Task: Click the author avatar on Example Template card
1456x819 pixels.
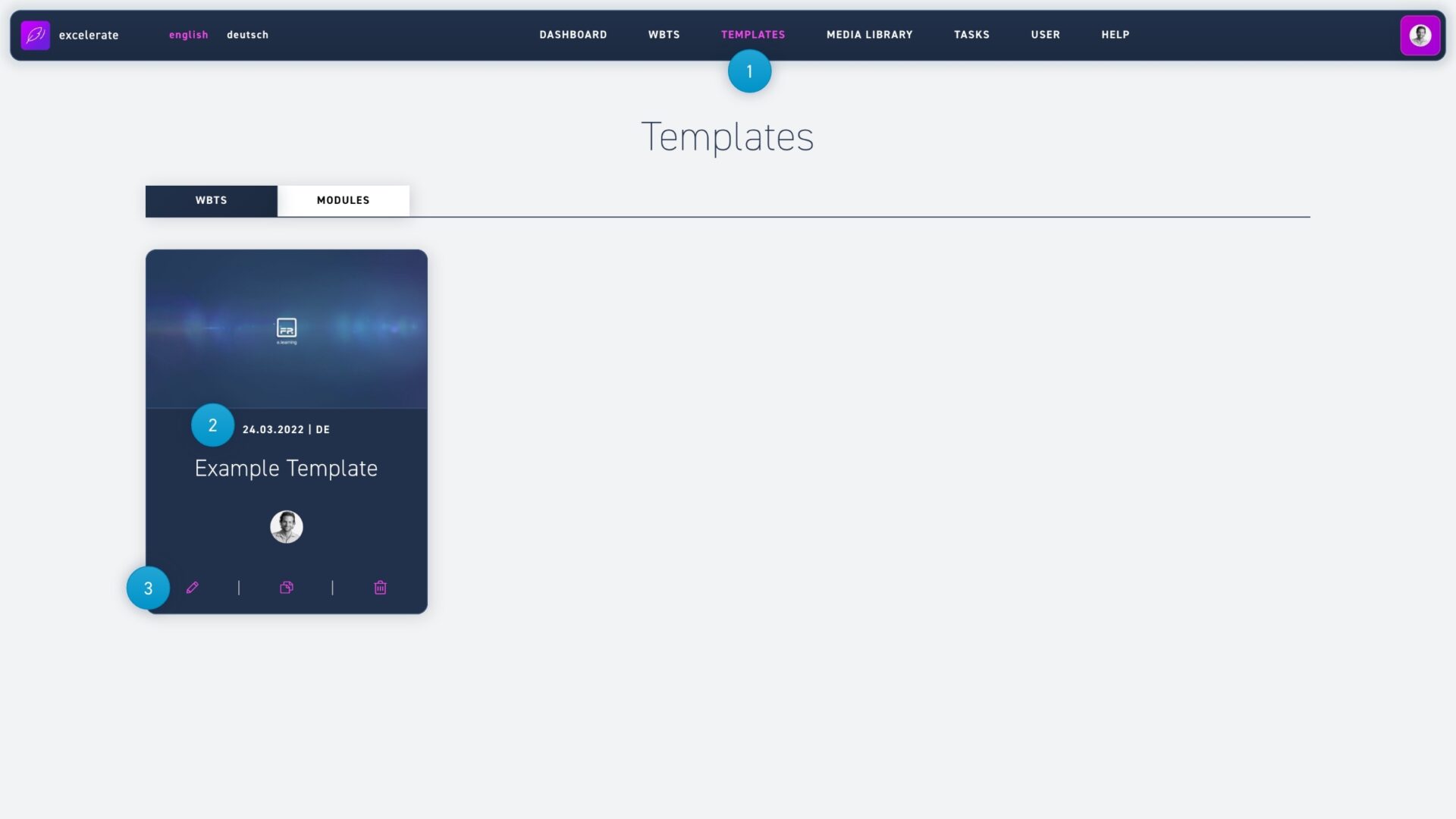Action: (x=287, y=527)
